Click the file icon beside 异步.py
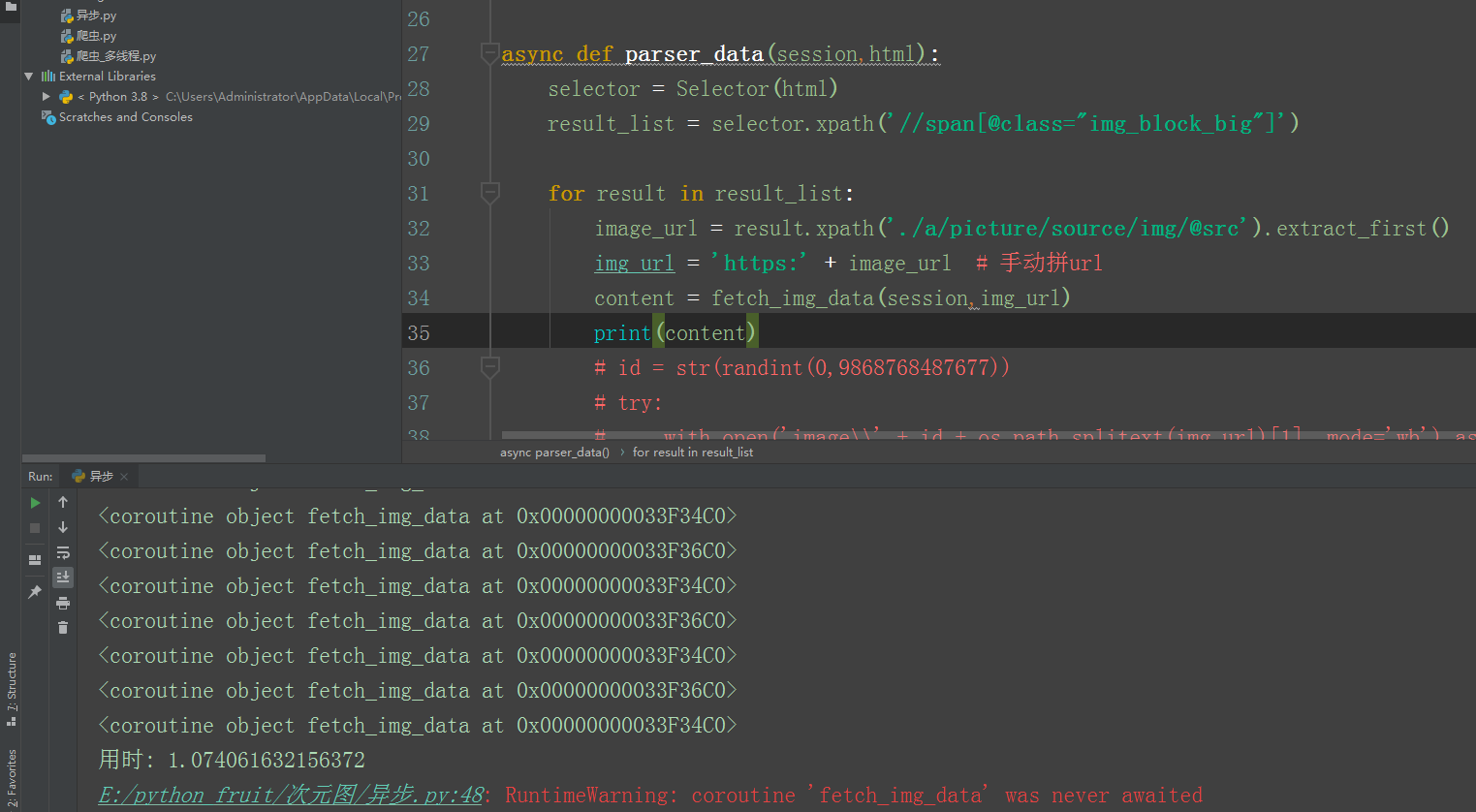The width and height of the screenshot is (1476, 812). click(67, 16)
